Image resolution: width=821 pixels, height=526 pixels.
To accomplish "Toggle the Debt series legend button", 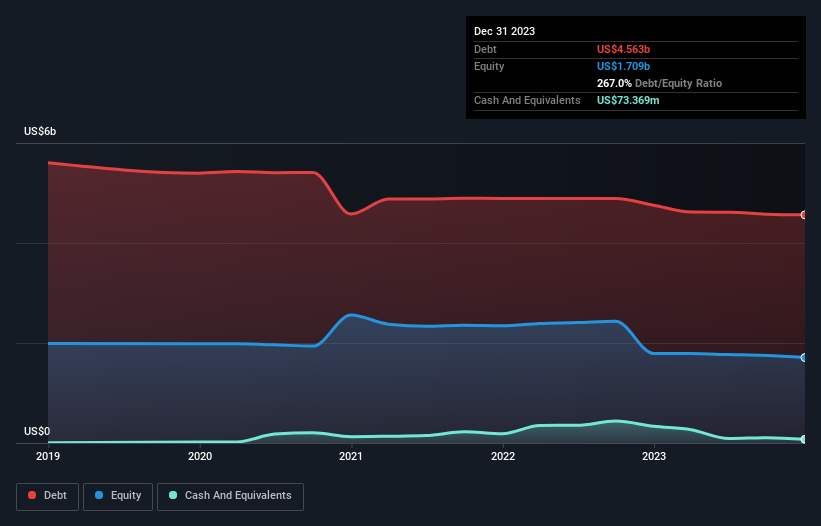I will [x=47, y=496].
